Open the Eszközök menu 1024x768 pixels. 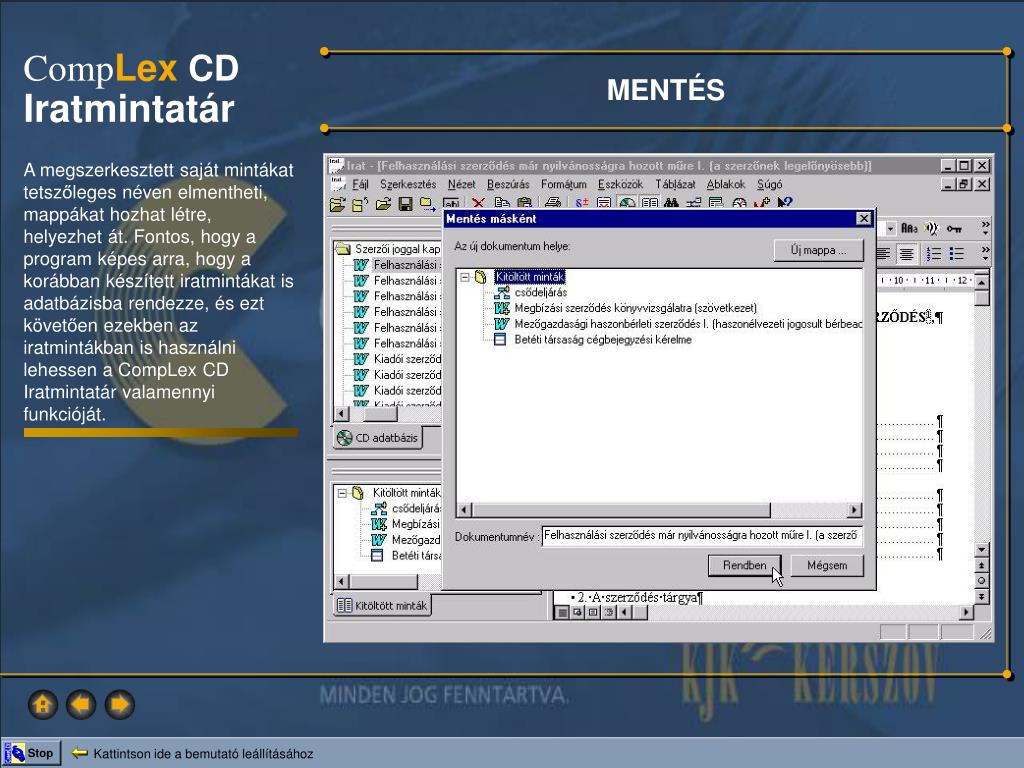(620, 184)
